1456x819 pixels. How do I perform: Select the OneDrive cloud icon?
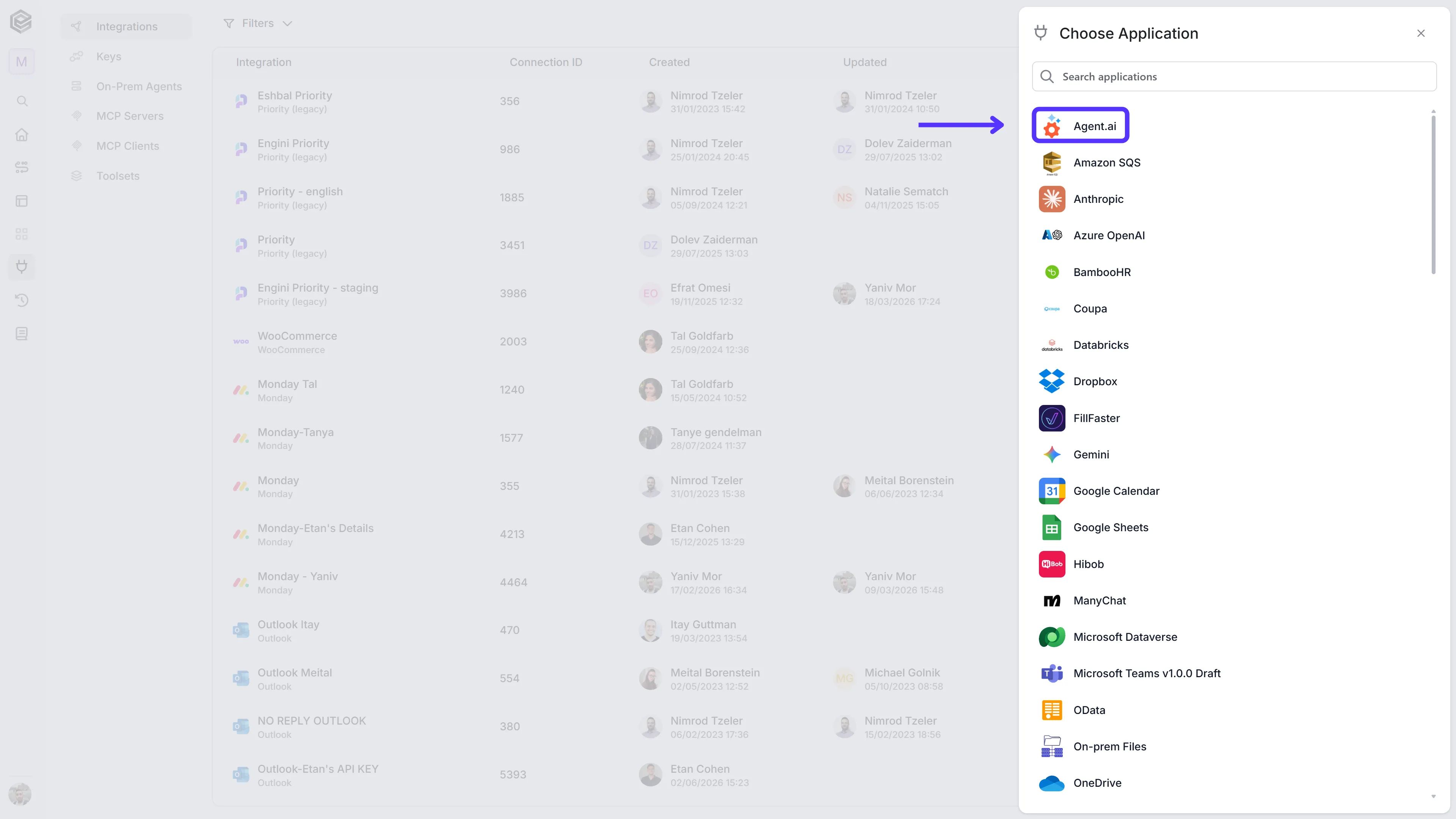[1051, 783]
